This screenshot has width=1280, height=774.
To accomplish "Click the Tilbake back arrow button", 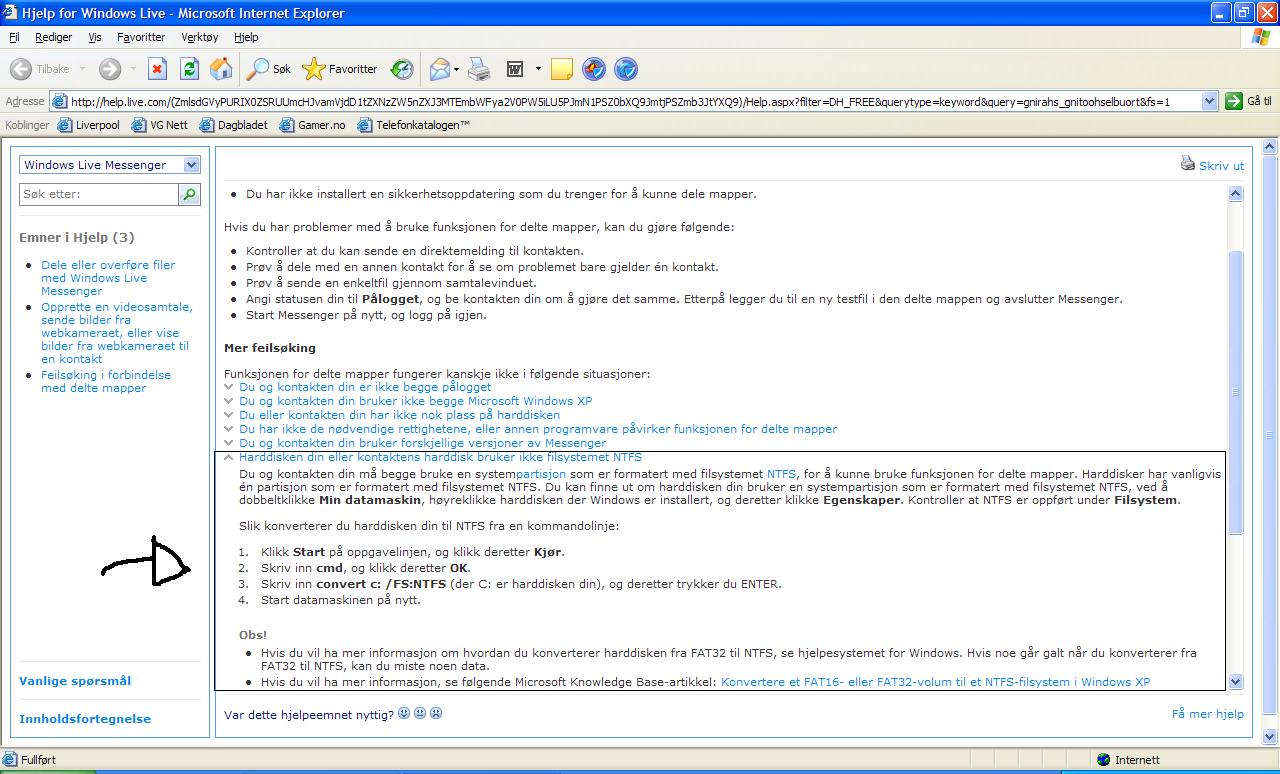I will 41,69.
